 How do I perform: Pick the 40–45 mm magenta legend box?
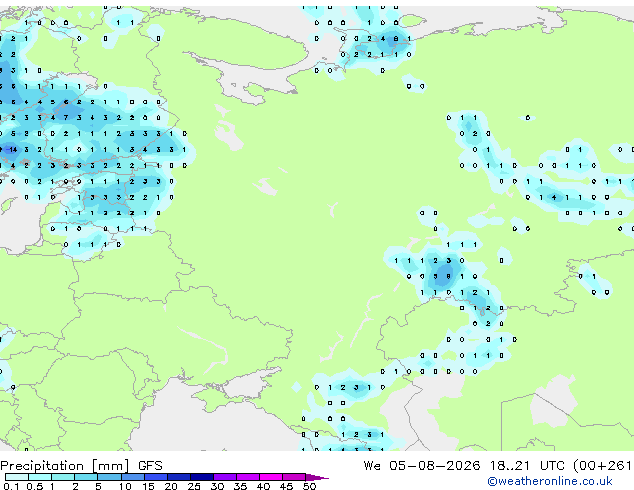271,477
